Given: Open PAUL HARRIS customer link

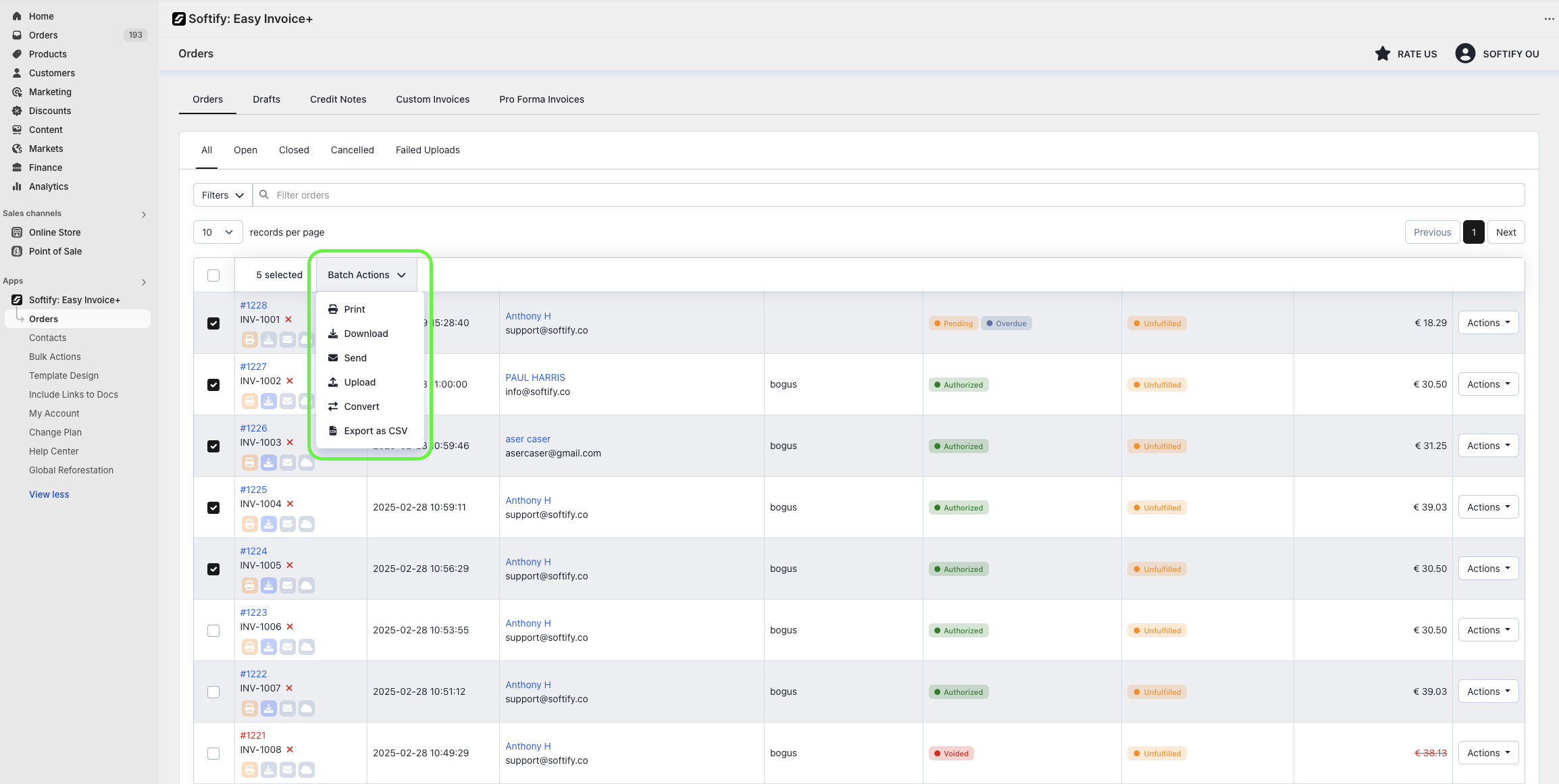Looking at the screenshot, I should tap(535, 377).
